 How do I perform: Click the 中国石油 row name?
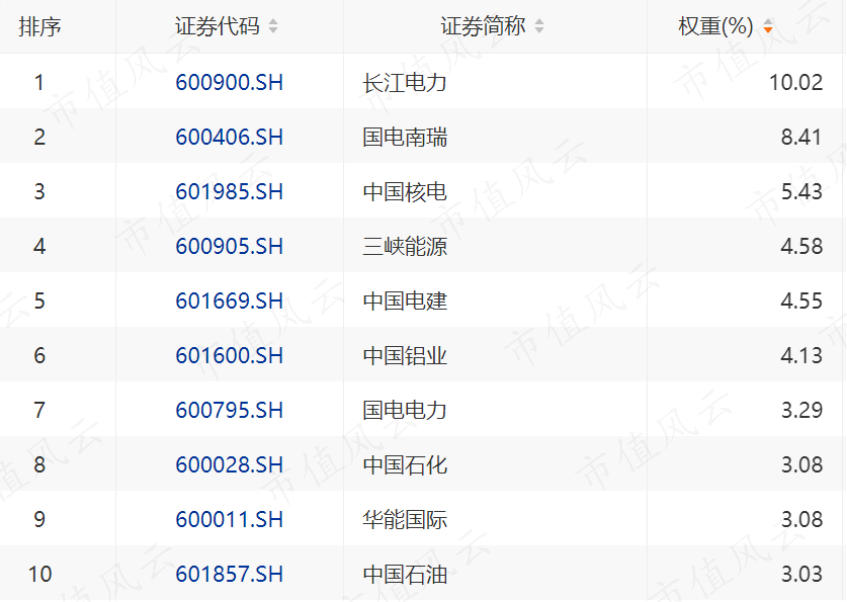(405, 574)
